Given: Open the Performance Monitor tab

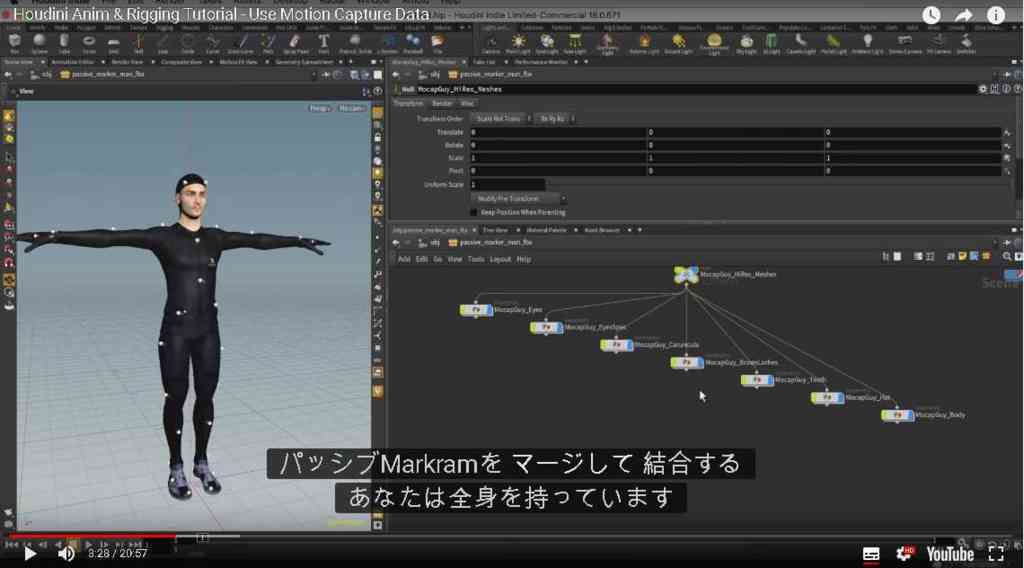Looking at the screenshot, I should tap(541, 62).
